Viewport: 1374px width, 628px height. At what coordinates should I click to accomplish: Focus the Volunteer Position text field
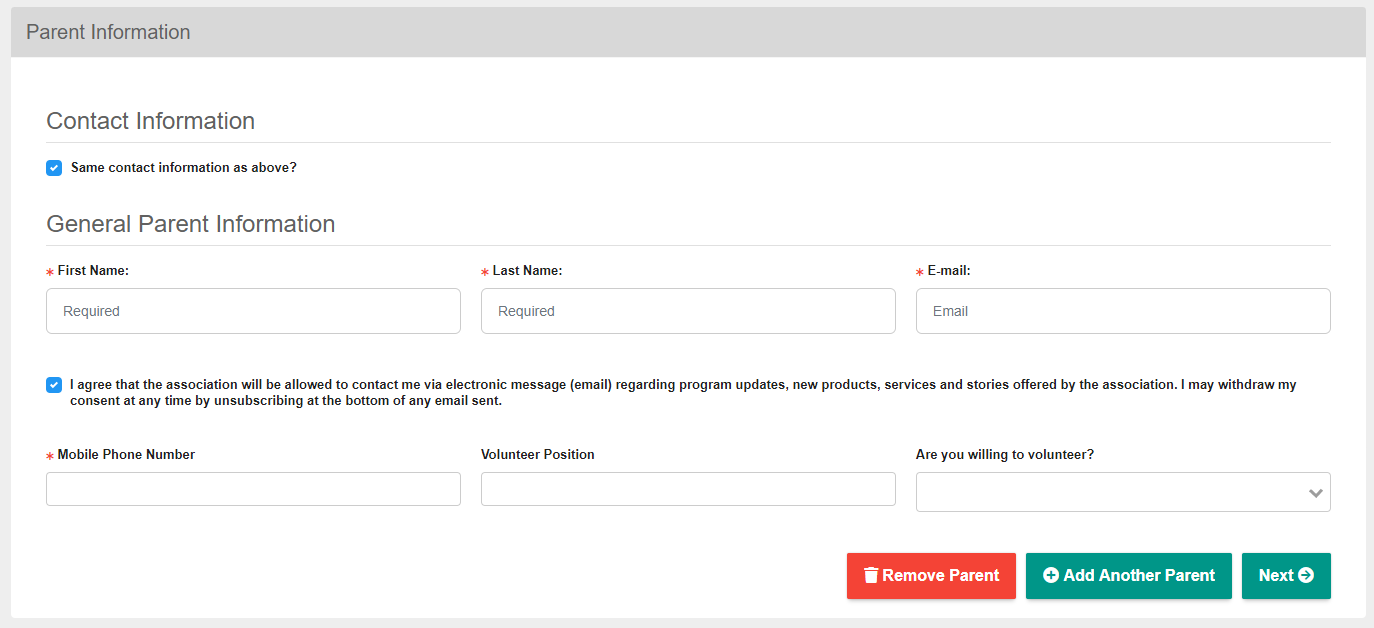pyautogui.click(x=688, y=489)
